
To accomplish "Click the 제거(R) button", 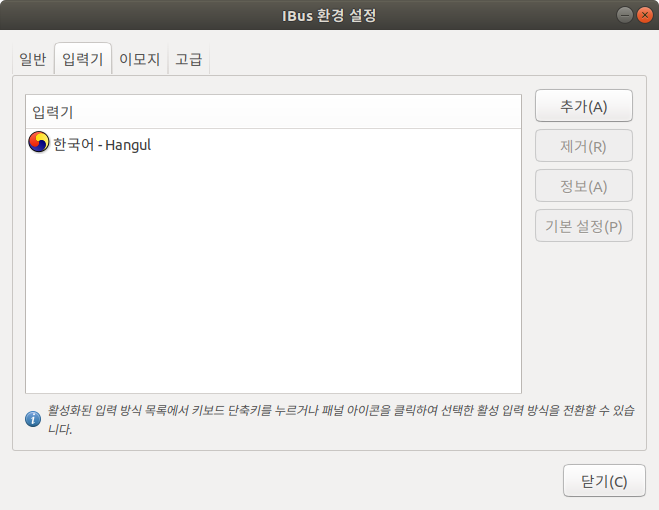I will [584, 146].
